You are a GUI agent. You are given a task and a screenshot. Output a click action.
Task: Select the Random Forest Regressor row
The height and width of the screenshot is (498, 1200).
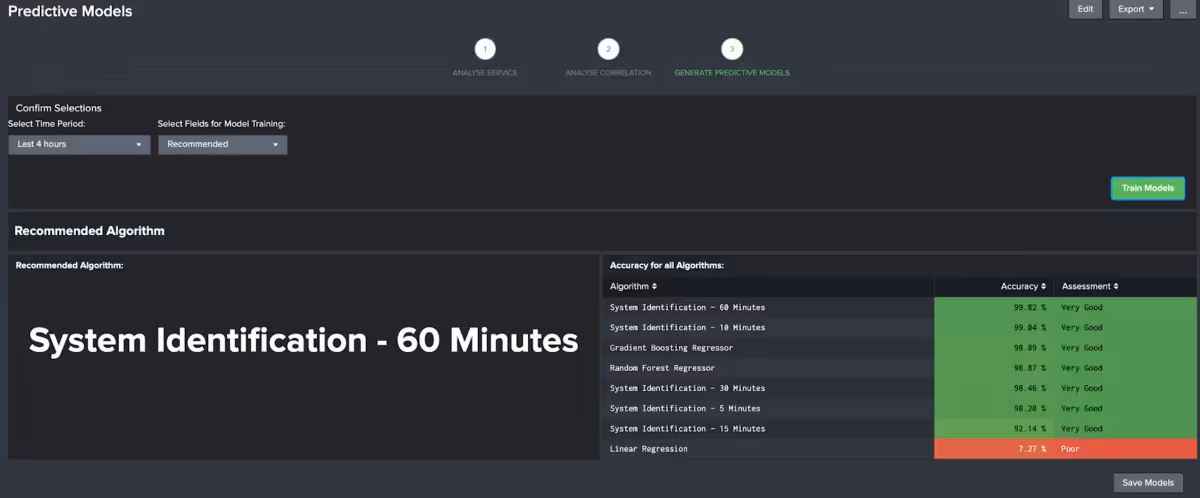point(662,368)
